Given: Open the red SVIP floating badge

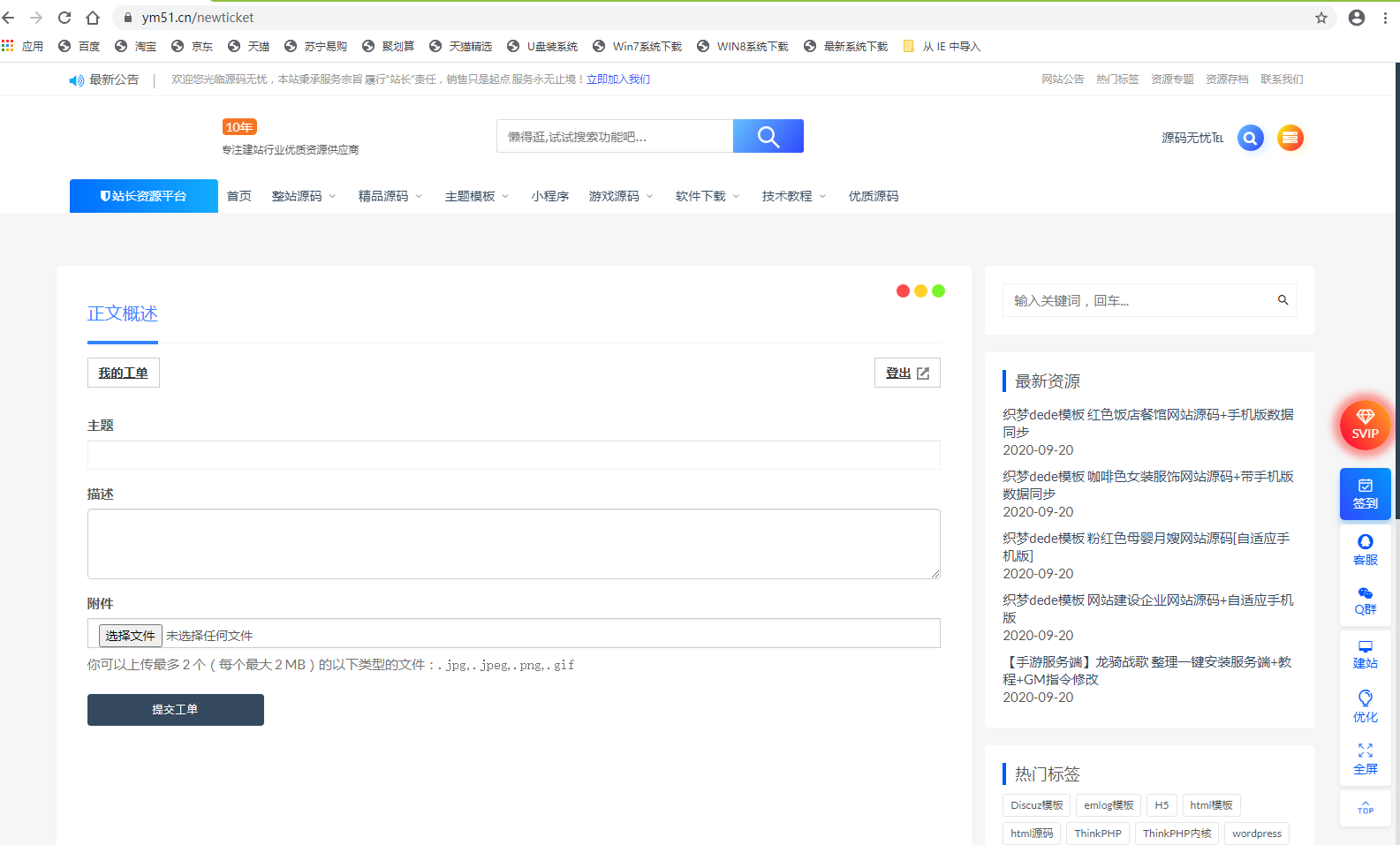Looking at the screenshot, I should coord(1366,425).
